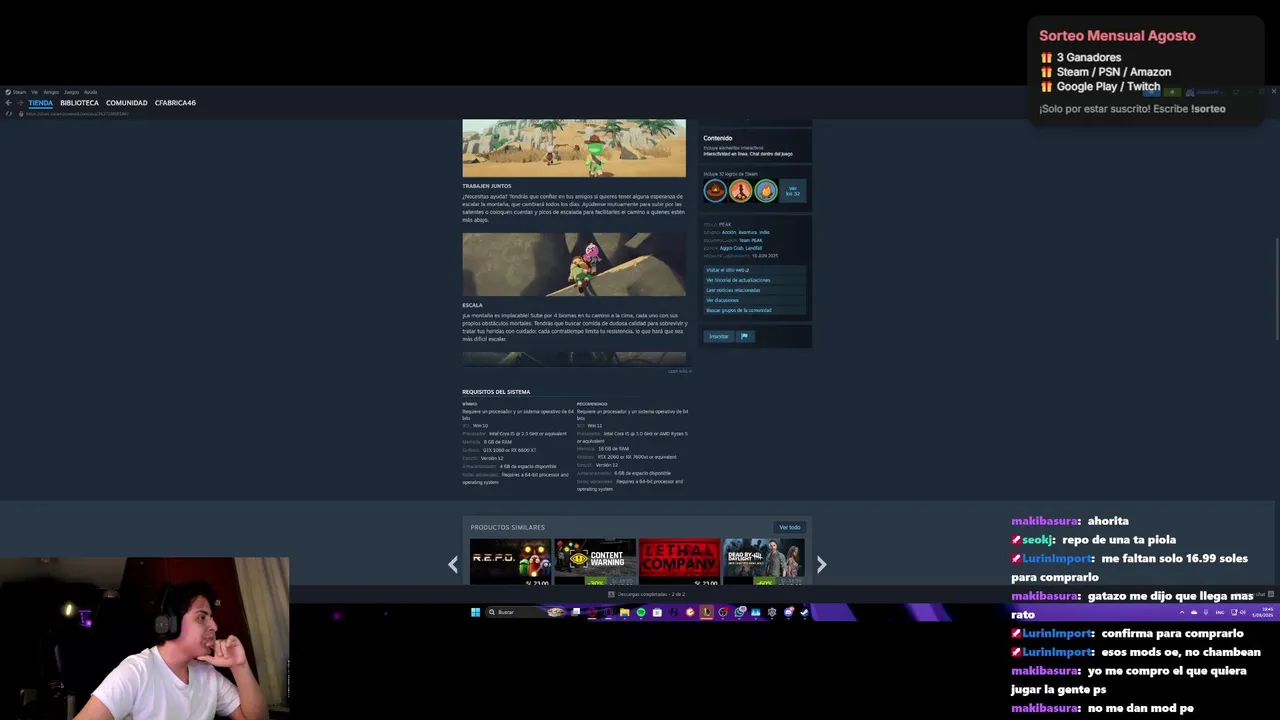Open the Content Warning product card
The image size is (1280, 720).
pyautogui.click(x=595, y=562)
